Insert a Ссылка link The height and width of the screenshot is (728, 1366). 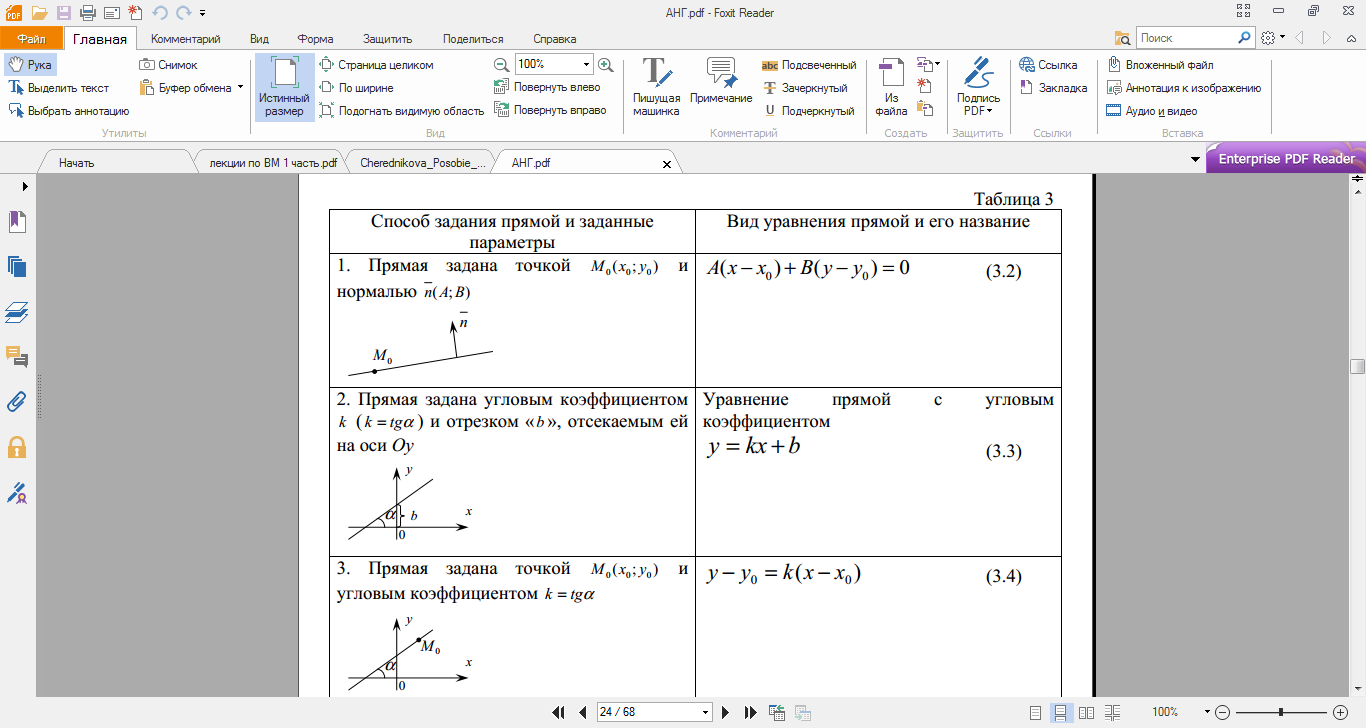(1049, 65)
